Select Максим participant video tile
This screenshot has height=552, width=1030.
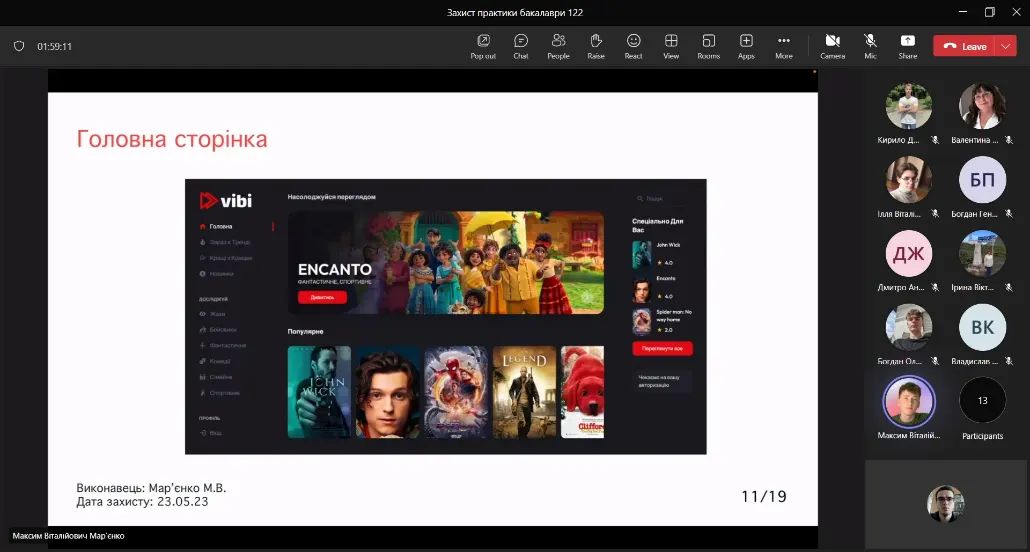pos(908,401)
